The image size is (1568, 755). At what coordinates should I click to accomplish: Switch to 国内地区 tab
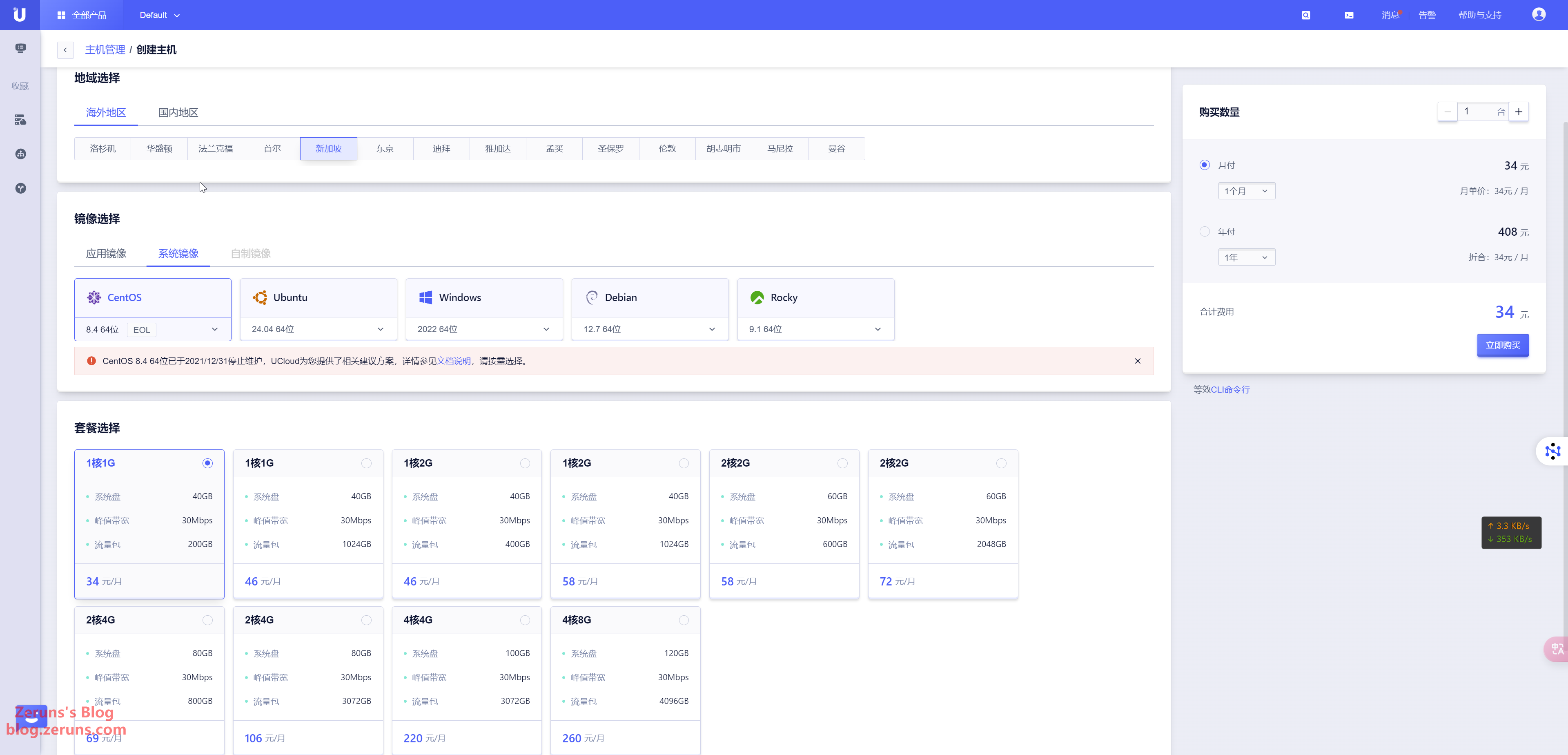[x=178, y=113]
